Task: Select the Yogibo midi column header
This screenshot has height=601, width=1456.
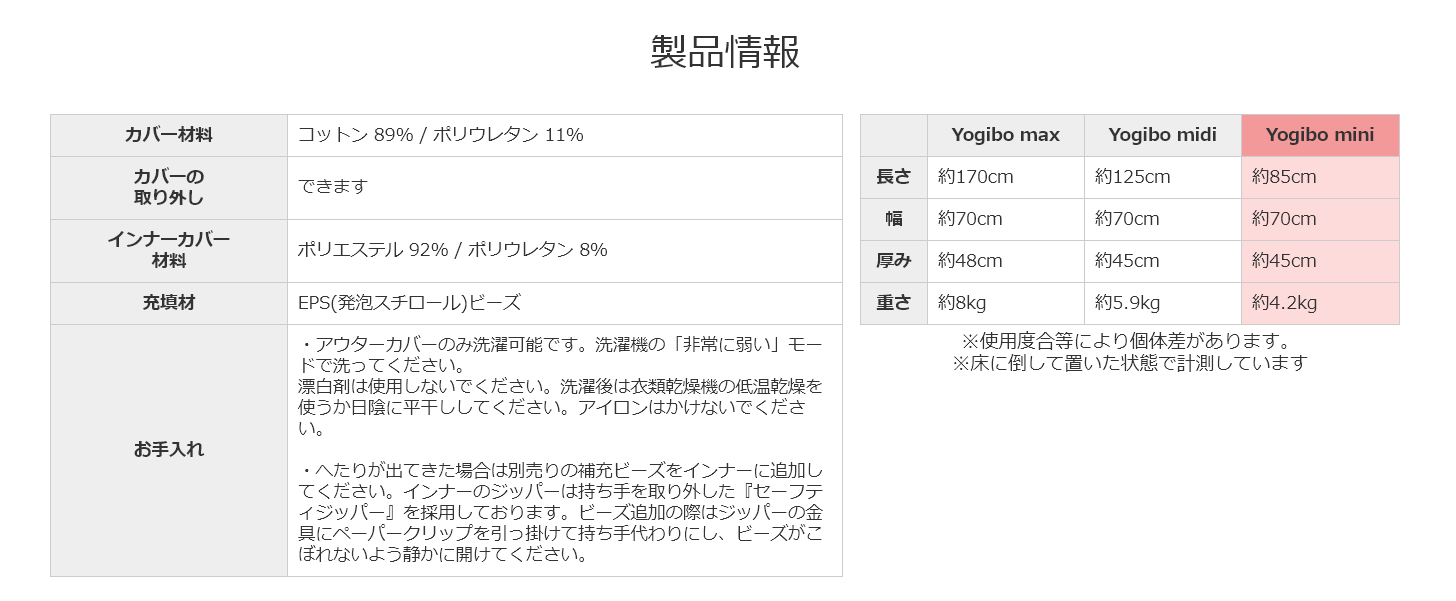Action: coord(1163,135)
